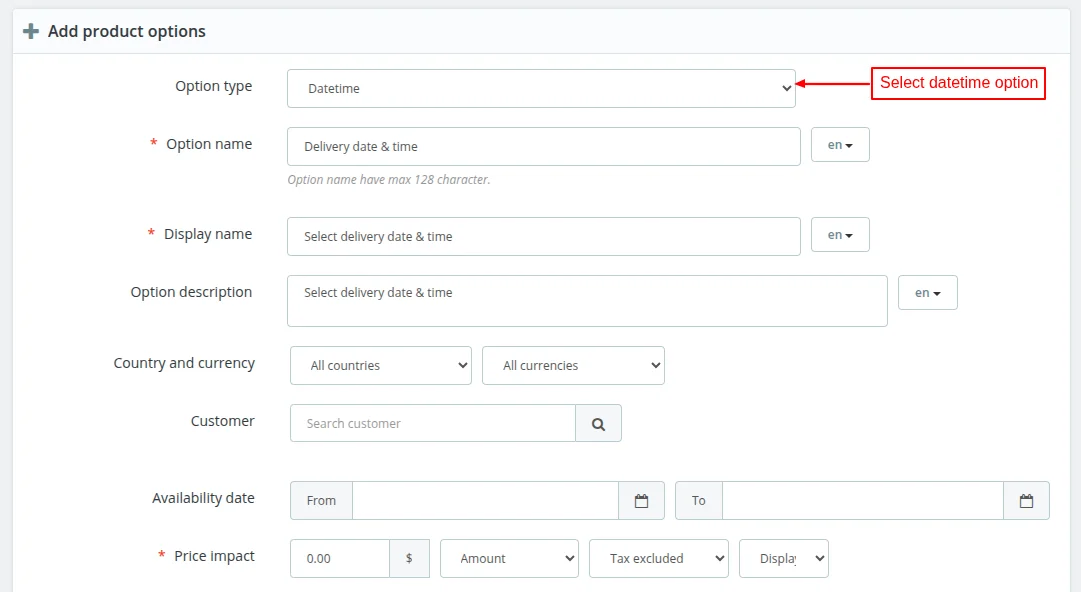The height and width of the screenshot is (592, 1081).
Task: Open the en language selector beside Display name
Action: point(839,234)
